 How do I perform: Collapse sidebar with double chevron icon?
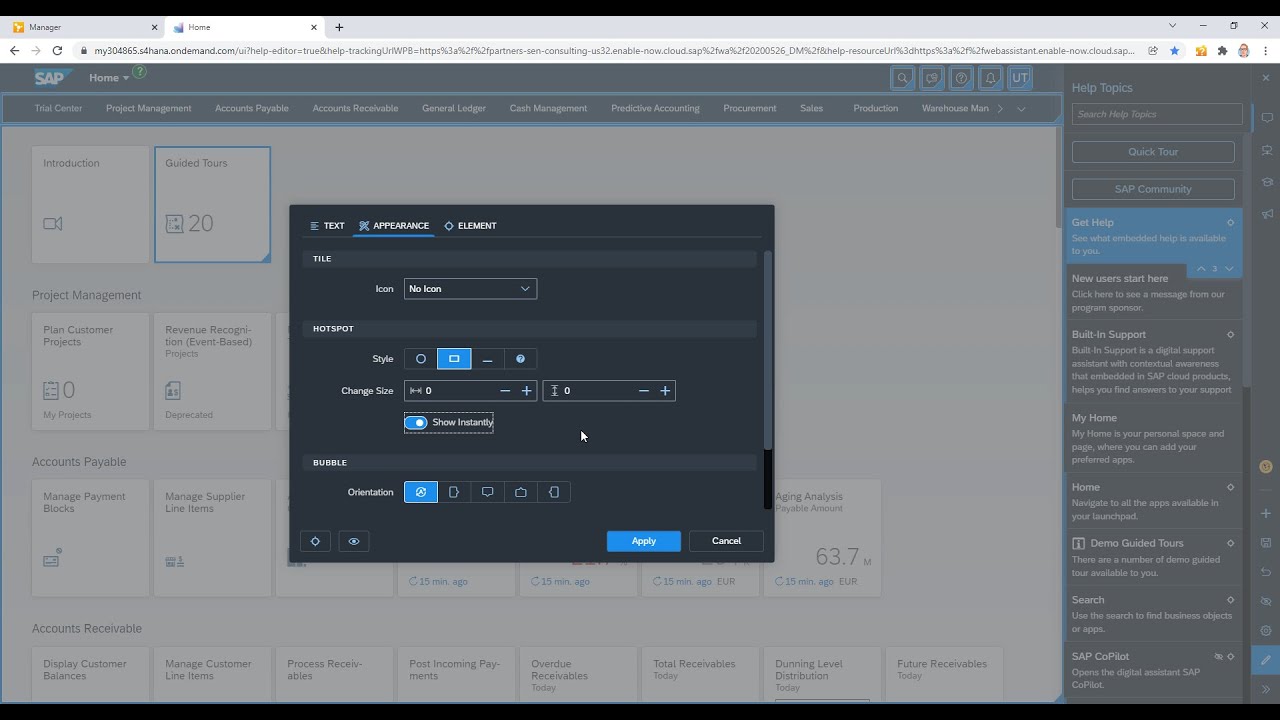click(x=1266, y=689)
